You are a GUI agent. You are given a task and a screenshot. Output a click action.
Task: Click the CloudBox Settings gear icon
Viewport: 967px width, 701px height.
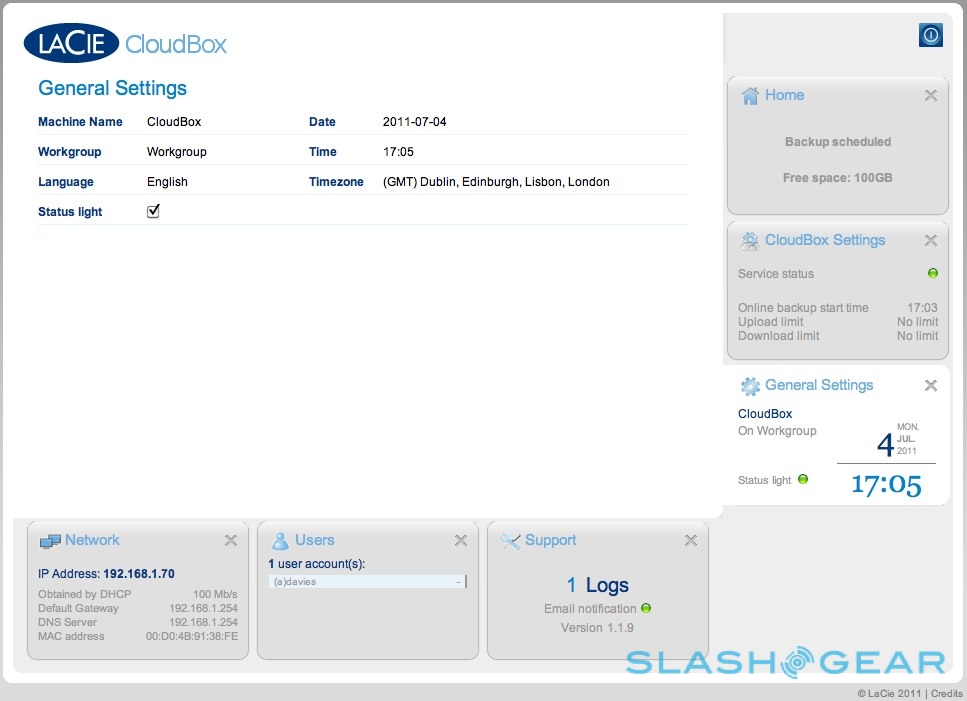click(x=750, y=241)
